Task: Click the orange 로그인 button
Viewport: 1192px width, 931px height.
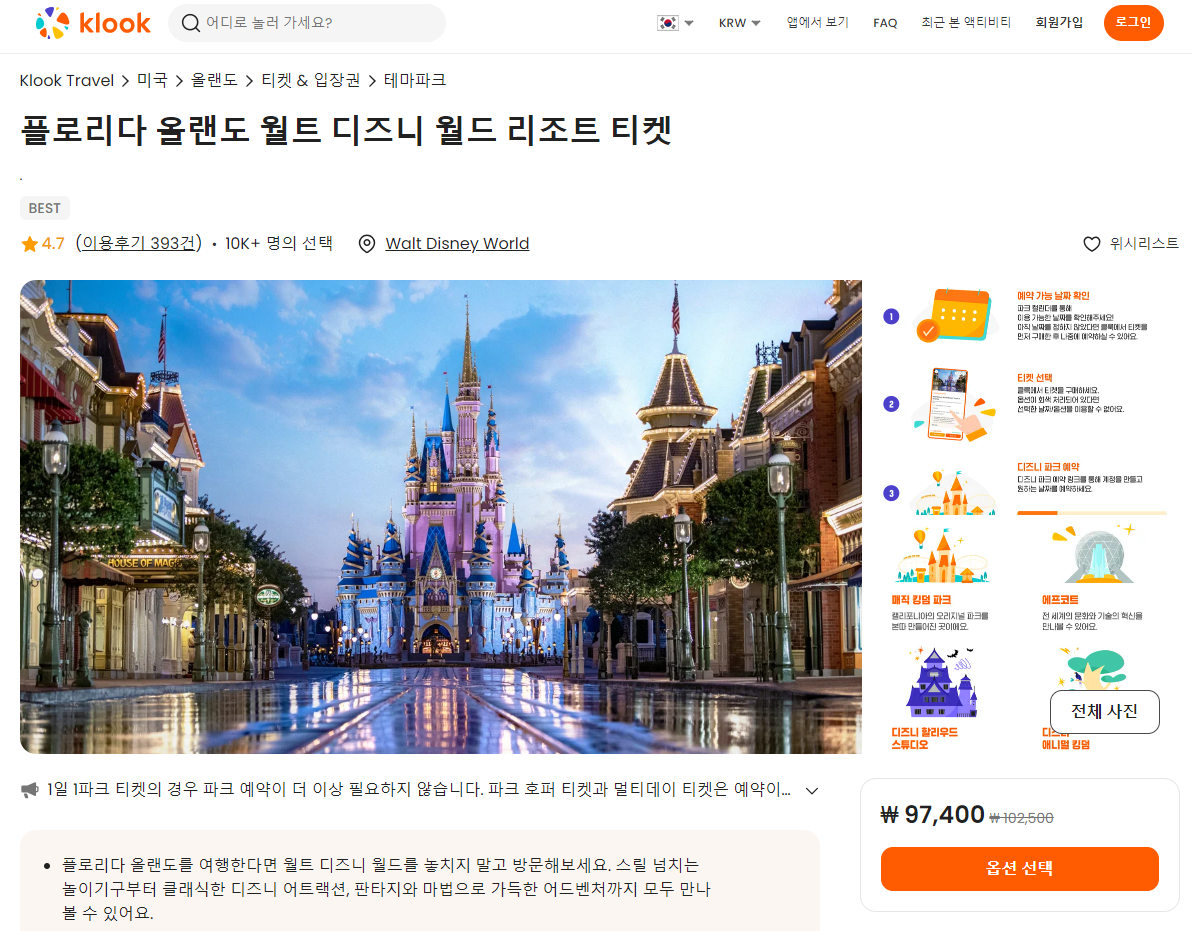Action: [x=1133, y=23]
